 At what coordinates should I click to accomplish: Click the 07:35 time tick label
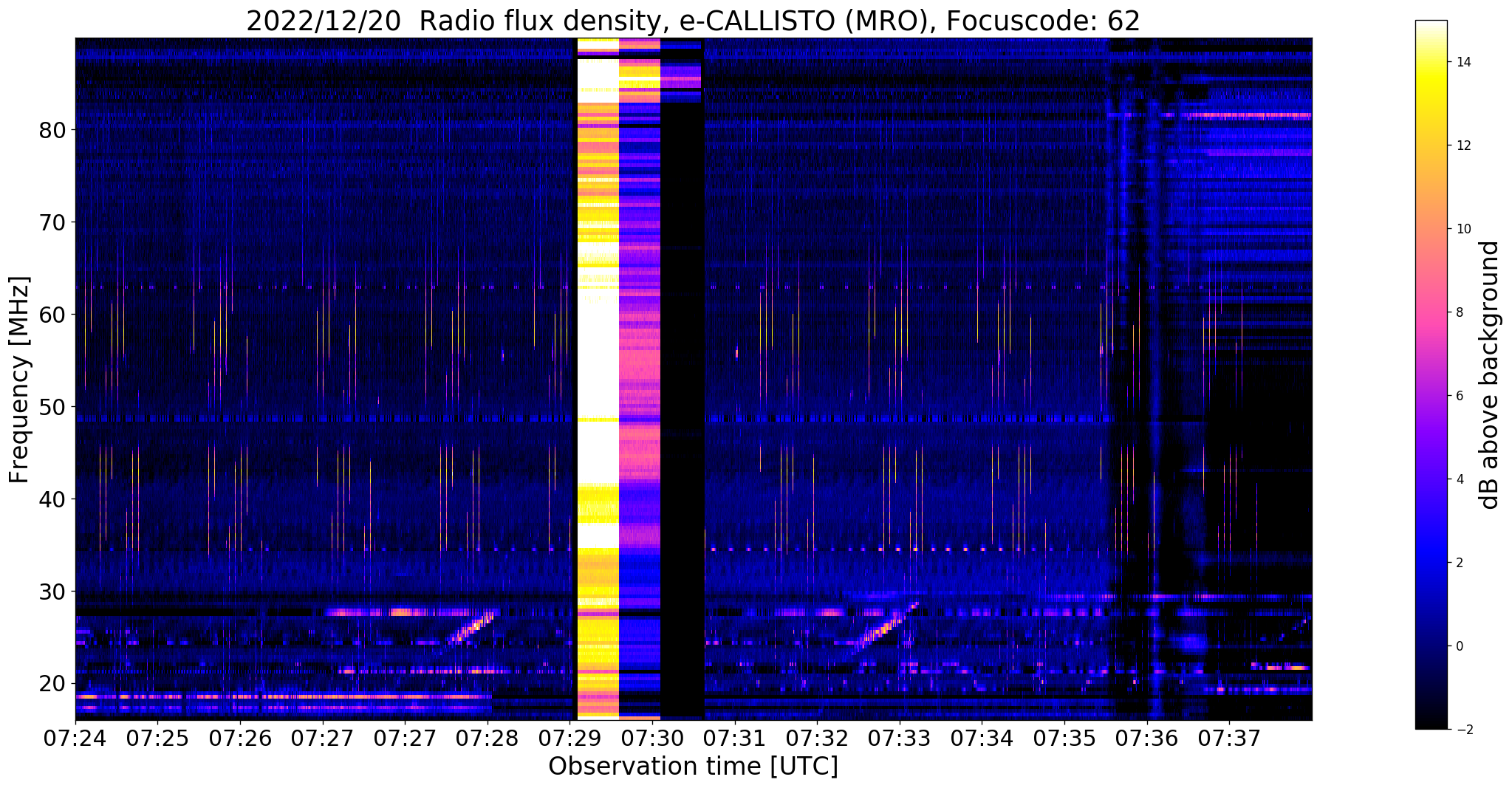[x=1064, y=738]
